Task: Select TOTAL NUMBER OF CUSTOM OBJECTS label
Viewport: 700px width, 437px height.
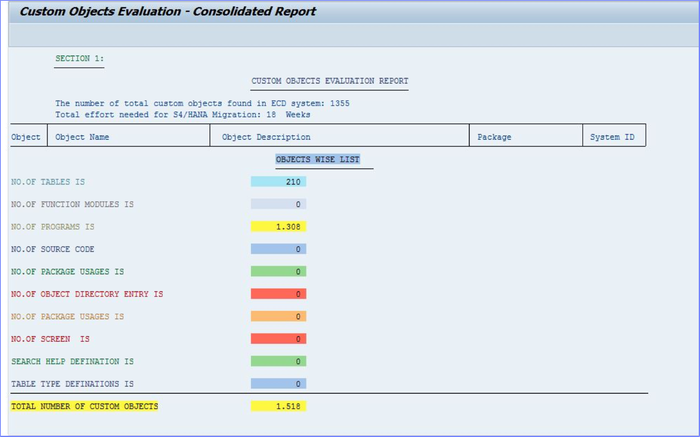Action: coord(84,406)
